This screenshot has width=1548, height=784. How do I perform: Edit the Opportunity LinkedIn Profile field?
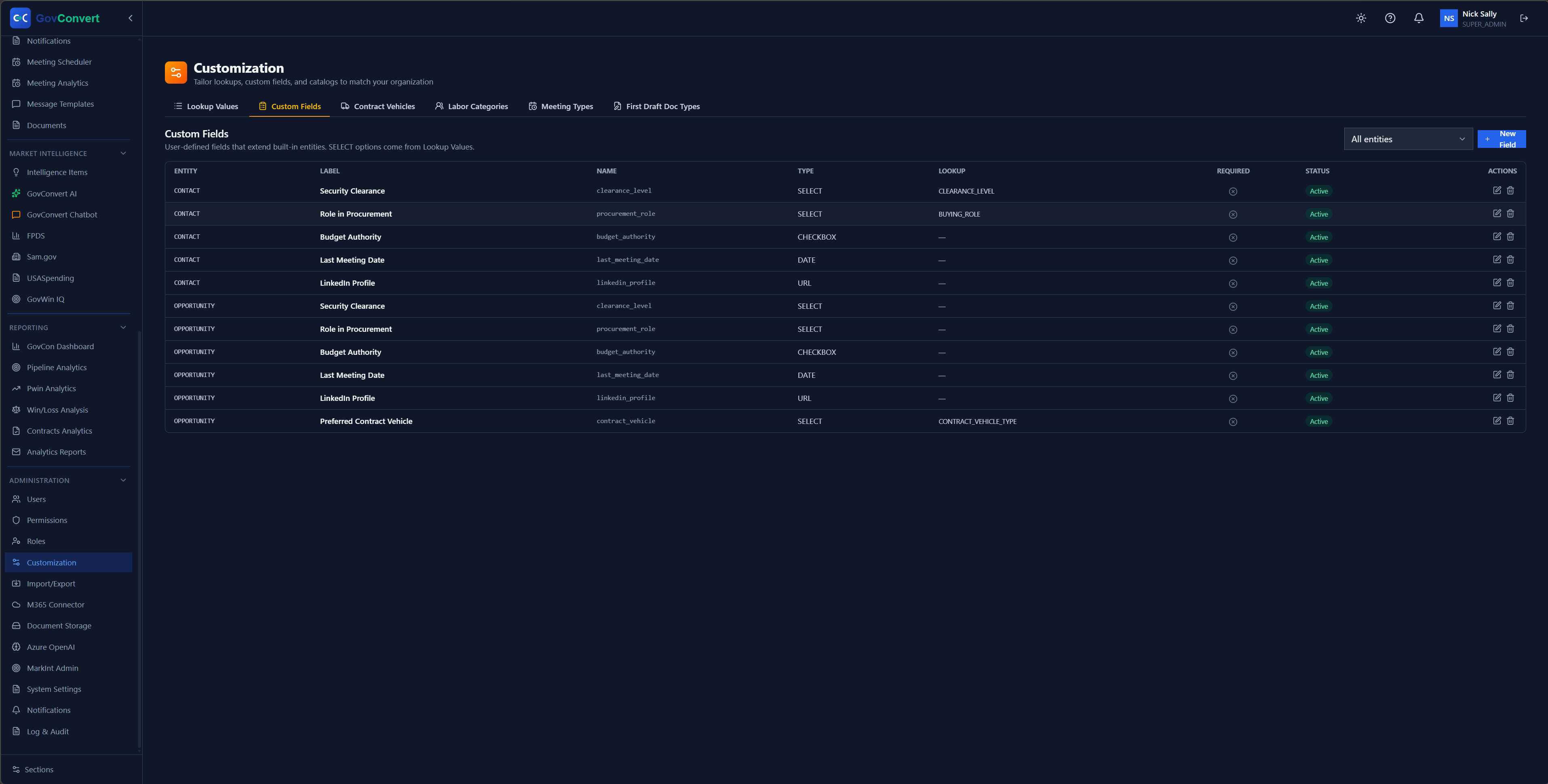point(1497,398)
